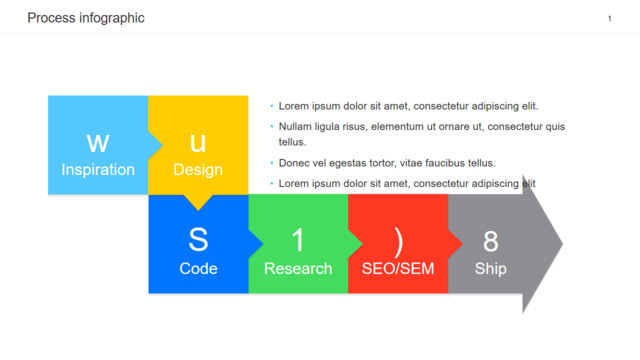Click the Ship label
Viewport: 640px width, 360px height.
click(x=491, y=269)
